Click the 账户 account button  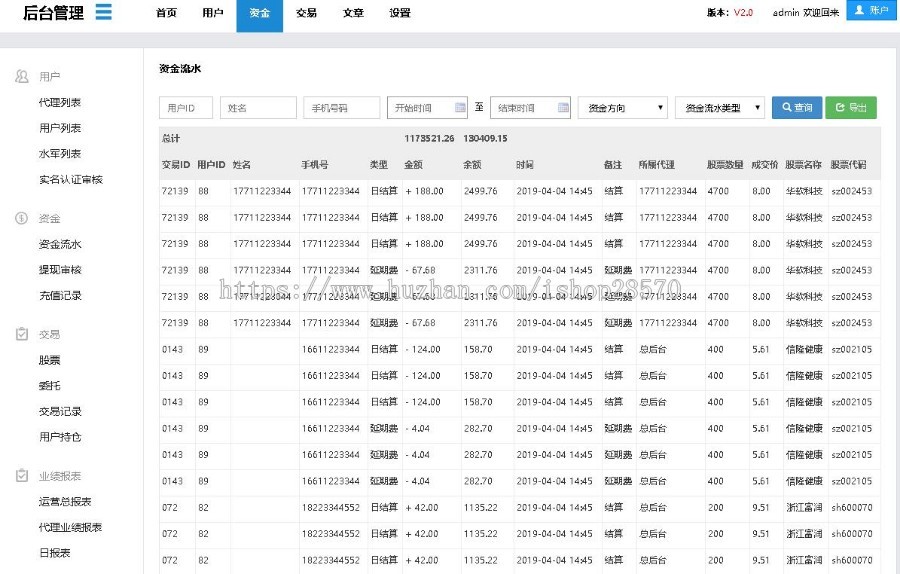tap(872, 10)
